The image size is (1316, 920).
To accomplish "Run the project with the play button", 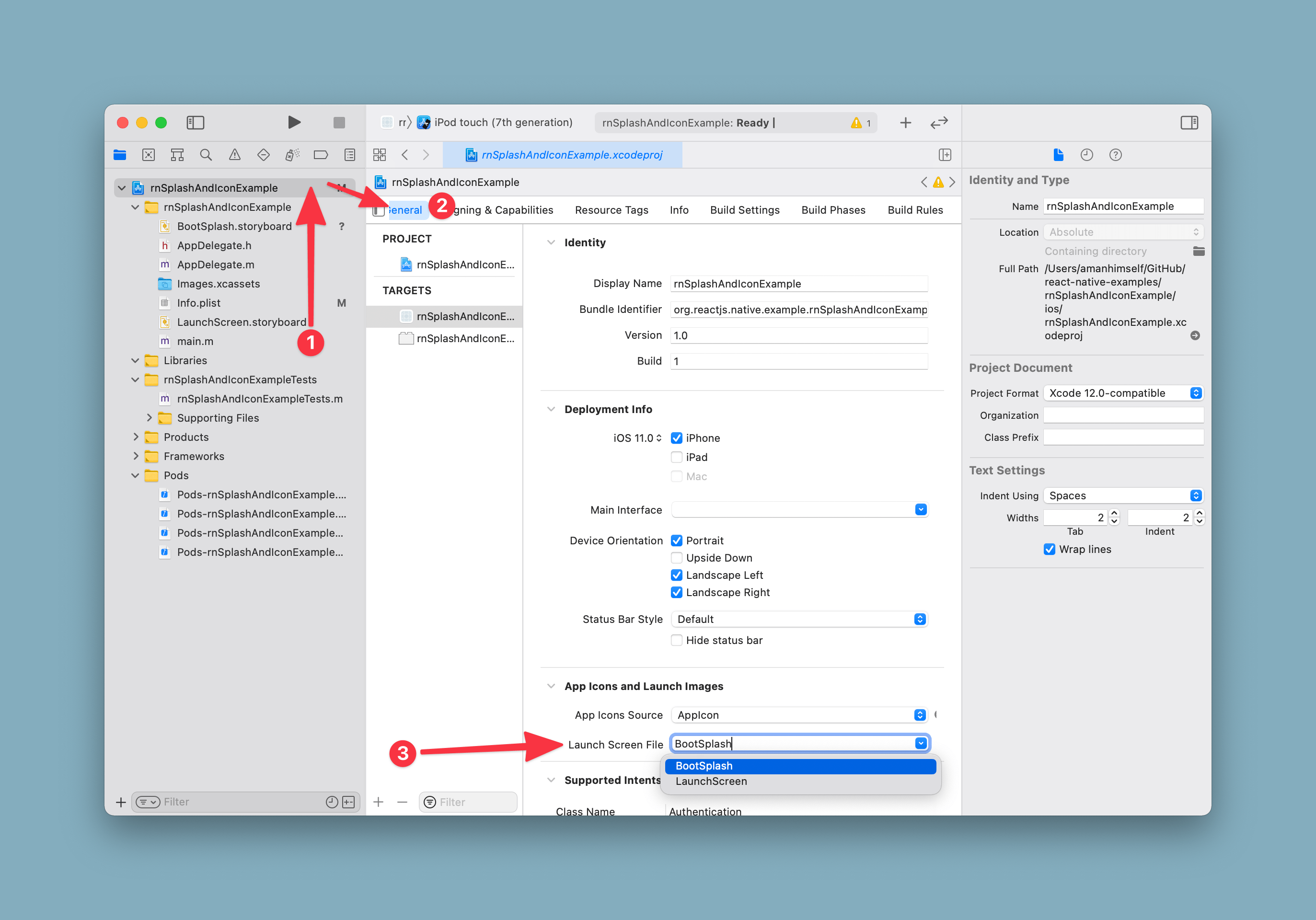I will [x=294, y=122].
